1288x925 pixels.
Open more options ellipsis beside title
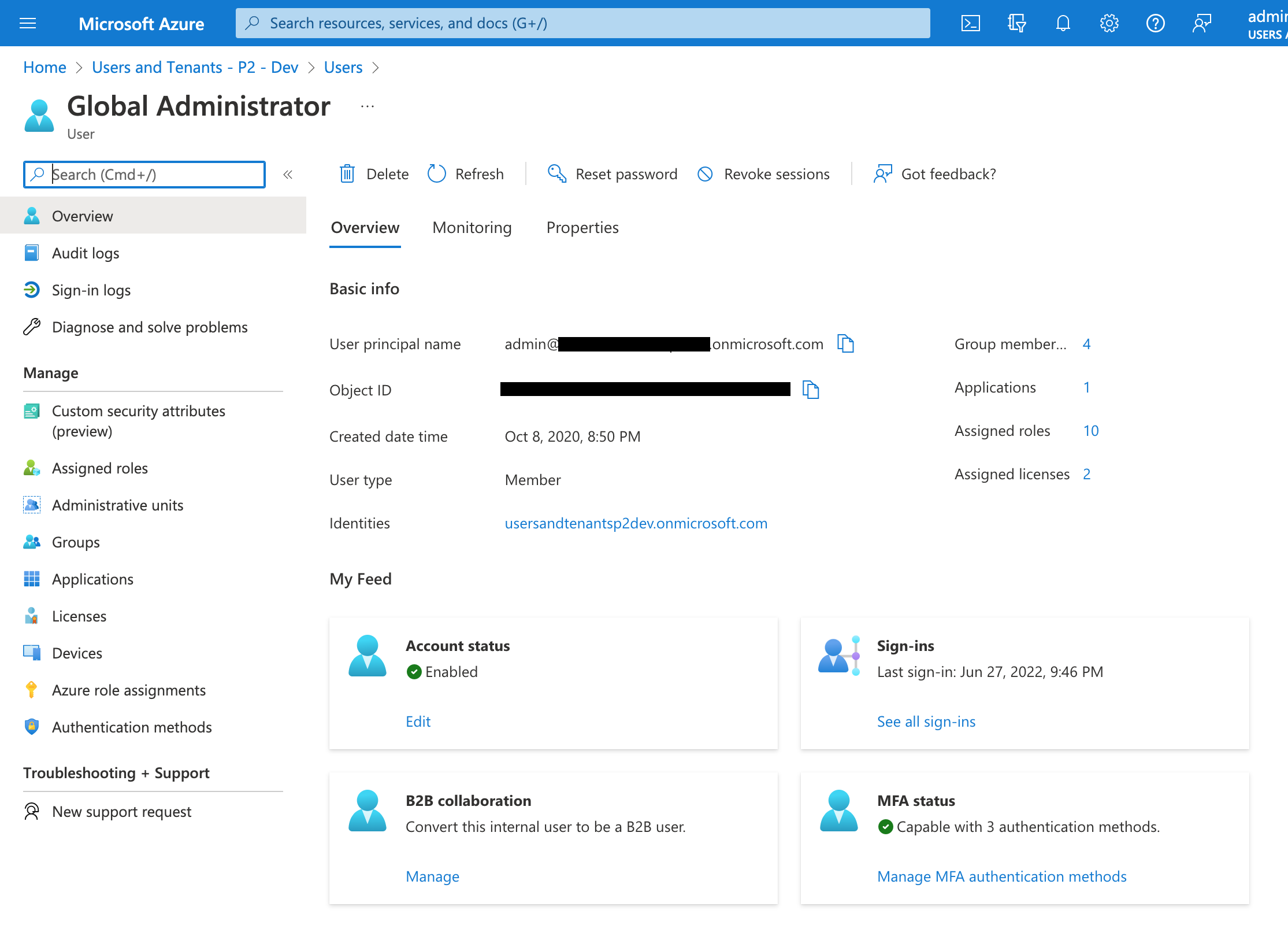[x=368, y=106]
